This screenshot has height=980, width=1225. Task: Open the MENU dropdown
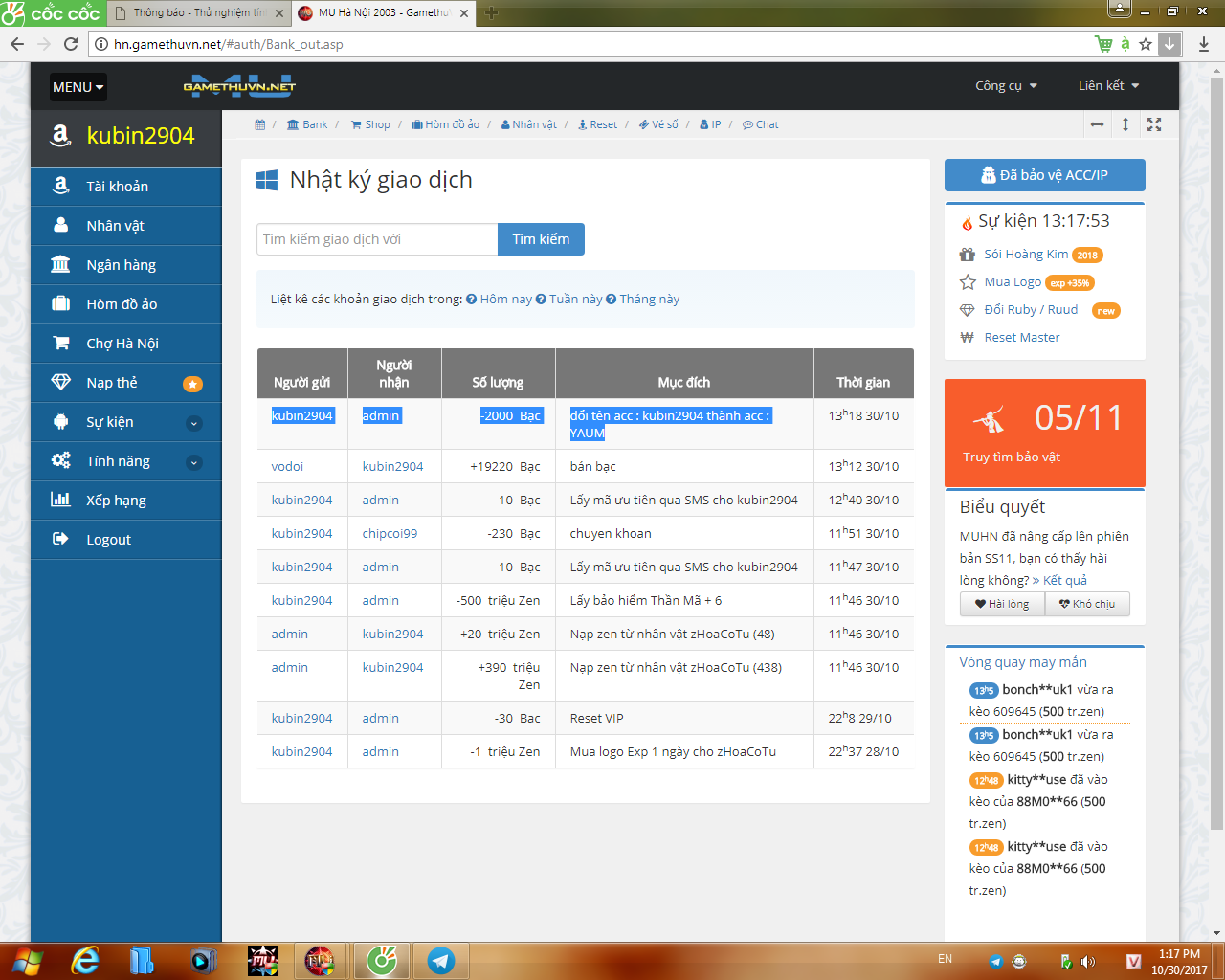[x=78, y=87]
